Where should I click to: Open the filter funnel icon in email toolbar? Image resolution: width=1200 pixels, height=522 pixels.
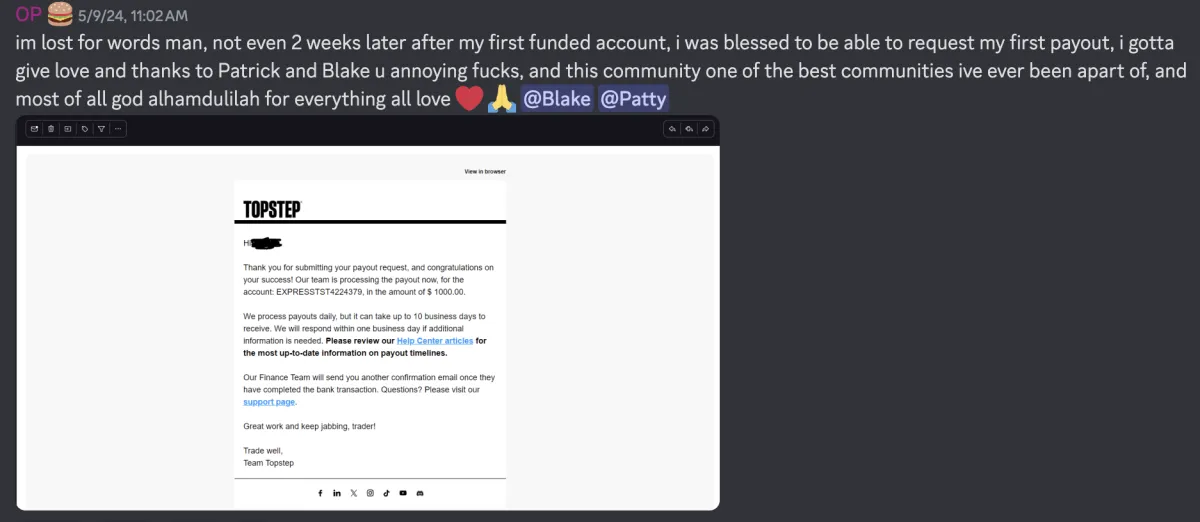101,128
